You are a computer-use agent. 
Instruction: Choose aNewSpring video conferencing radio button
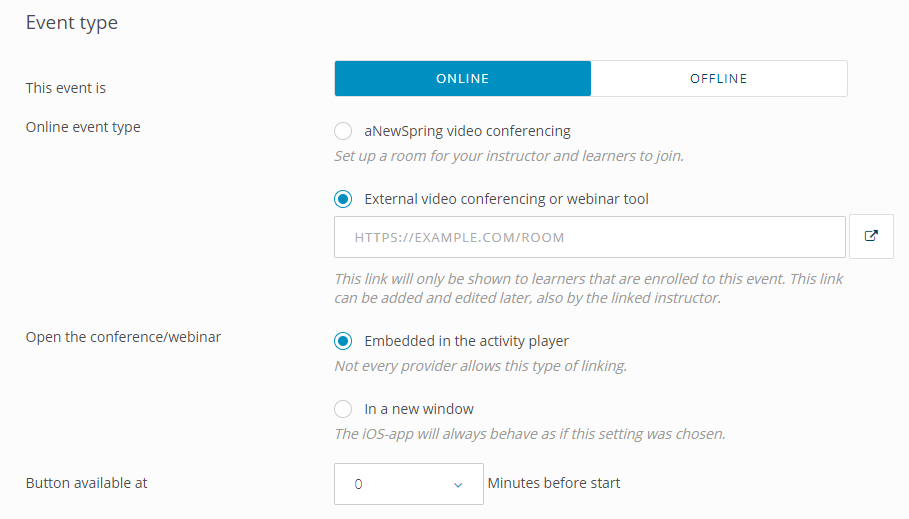(x=343, y=131)
